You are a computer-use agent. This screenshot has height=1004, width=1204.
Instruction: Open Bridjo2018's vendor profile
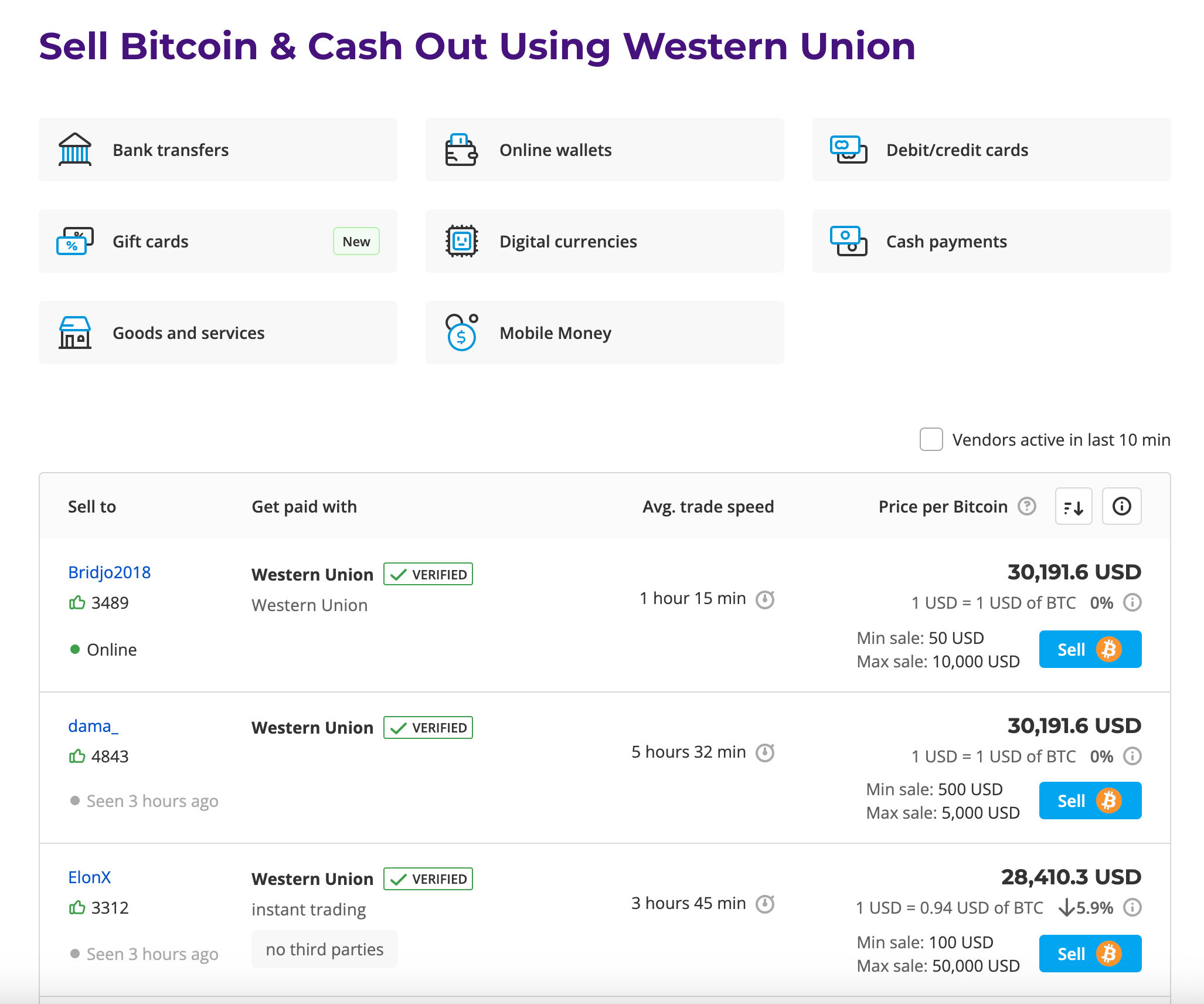(x=109, y=572)
